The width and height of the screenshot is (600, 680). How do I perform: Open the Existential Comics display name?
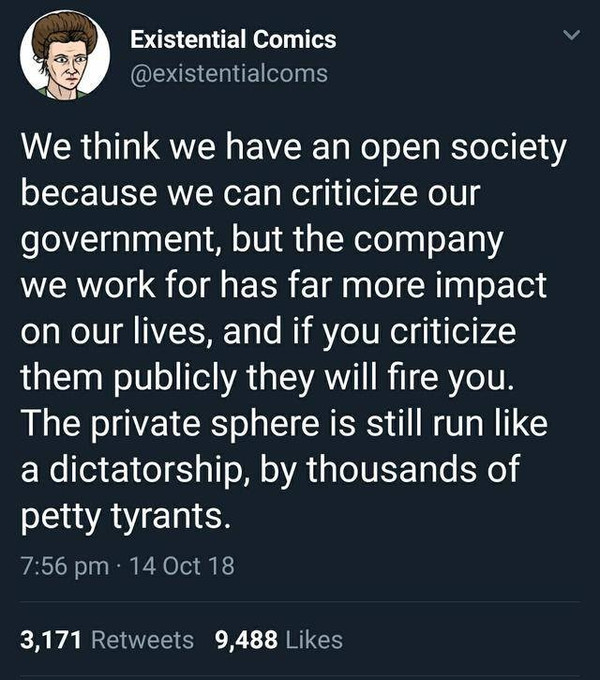pos(234,40)
